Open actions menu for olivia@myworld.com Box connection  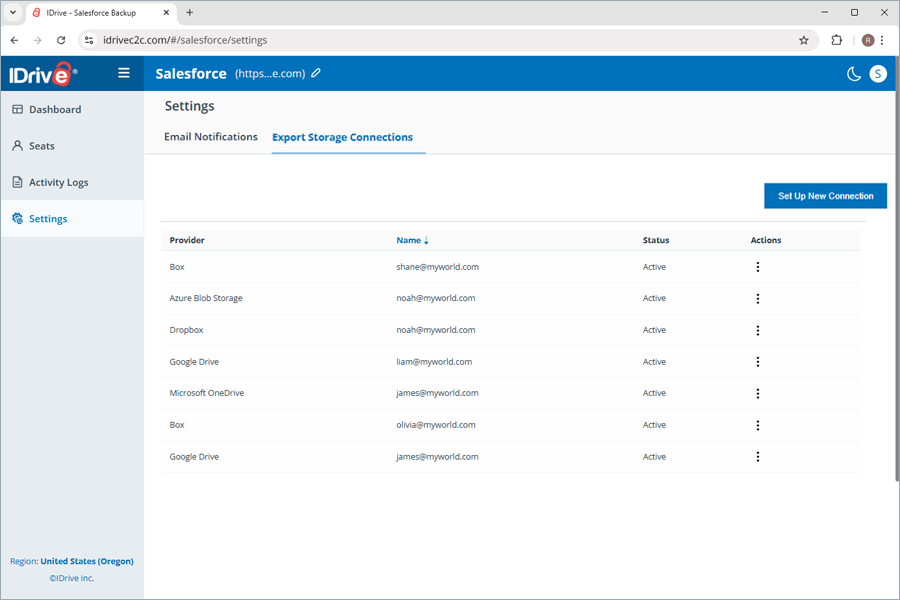(758, 426)
